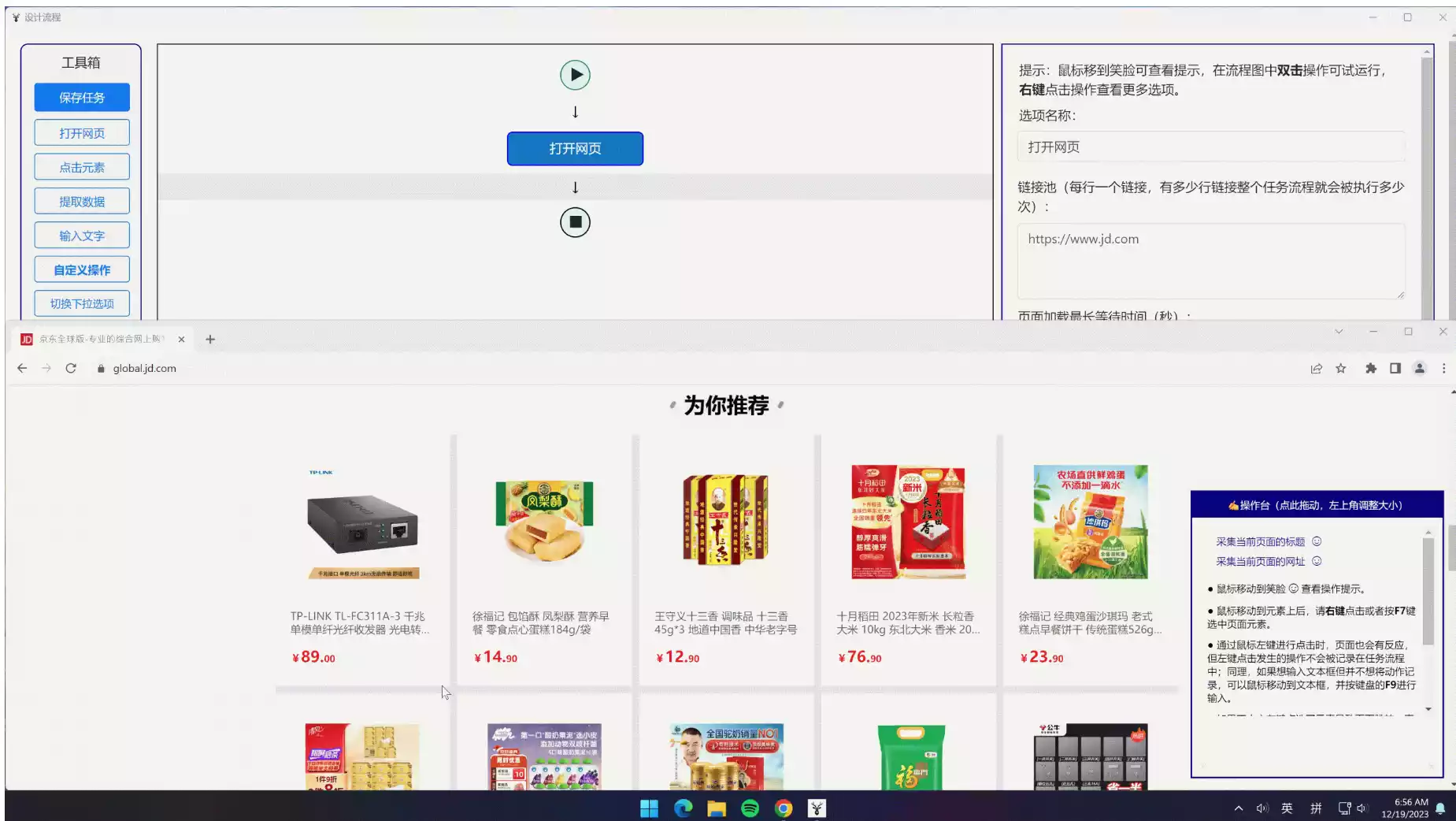Open the tab search dropdown chevron in Chrome
Viewport: 1456px width, 821px height.
click(1339, 332)
